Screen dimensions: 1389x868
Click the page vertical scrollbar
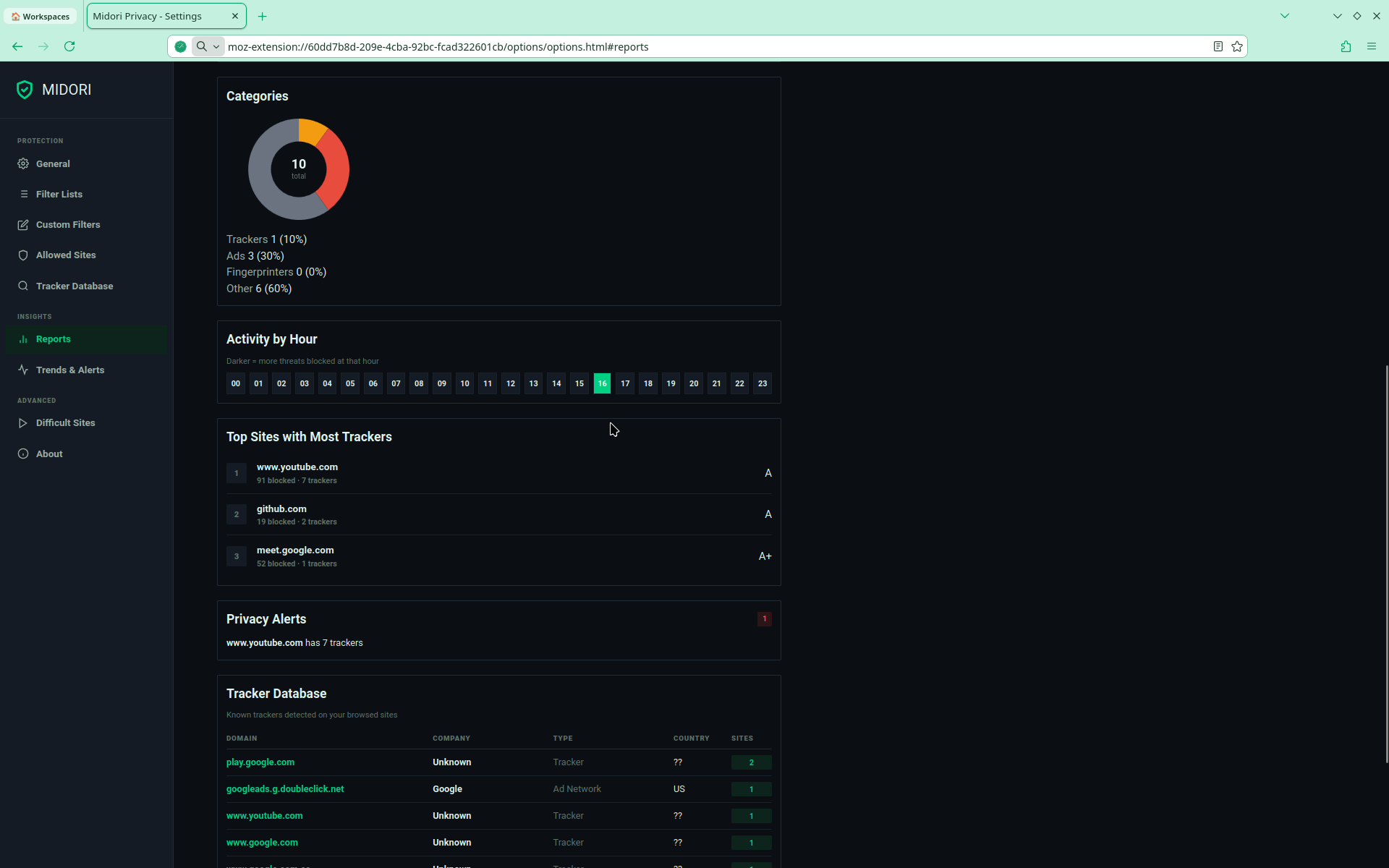tap(1386, 564)
